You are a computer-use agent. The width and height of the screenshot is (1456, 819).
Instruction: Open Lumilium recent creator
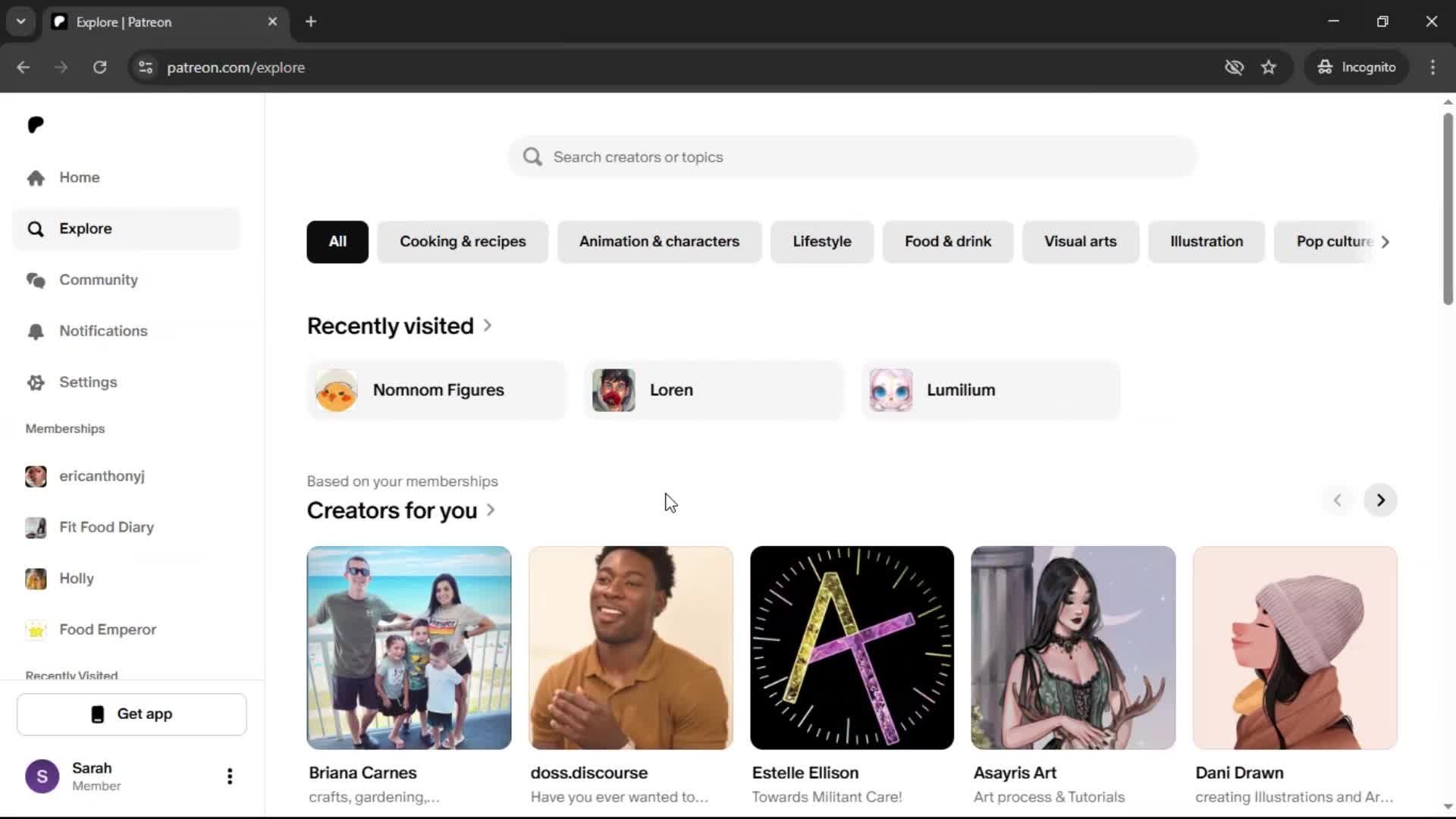coord(990,391)
